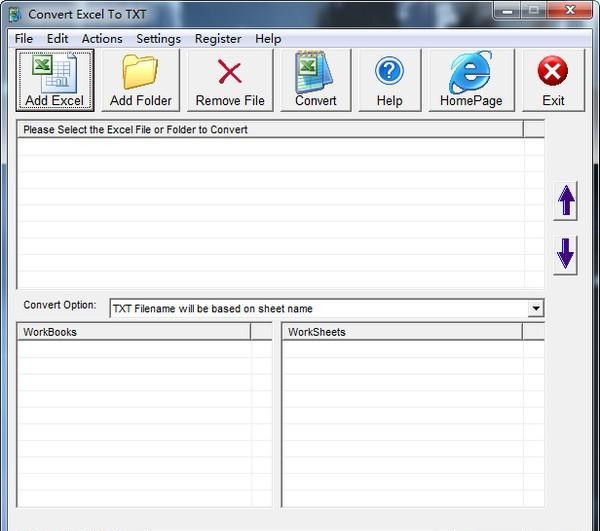Minimize the Convert Excel To TXT window
The height and width of the screenshot is (531, 600).
(507, 10)
